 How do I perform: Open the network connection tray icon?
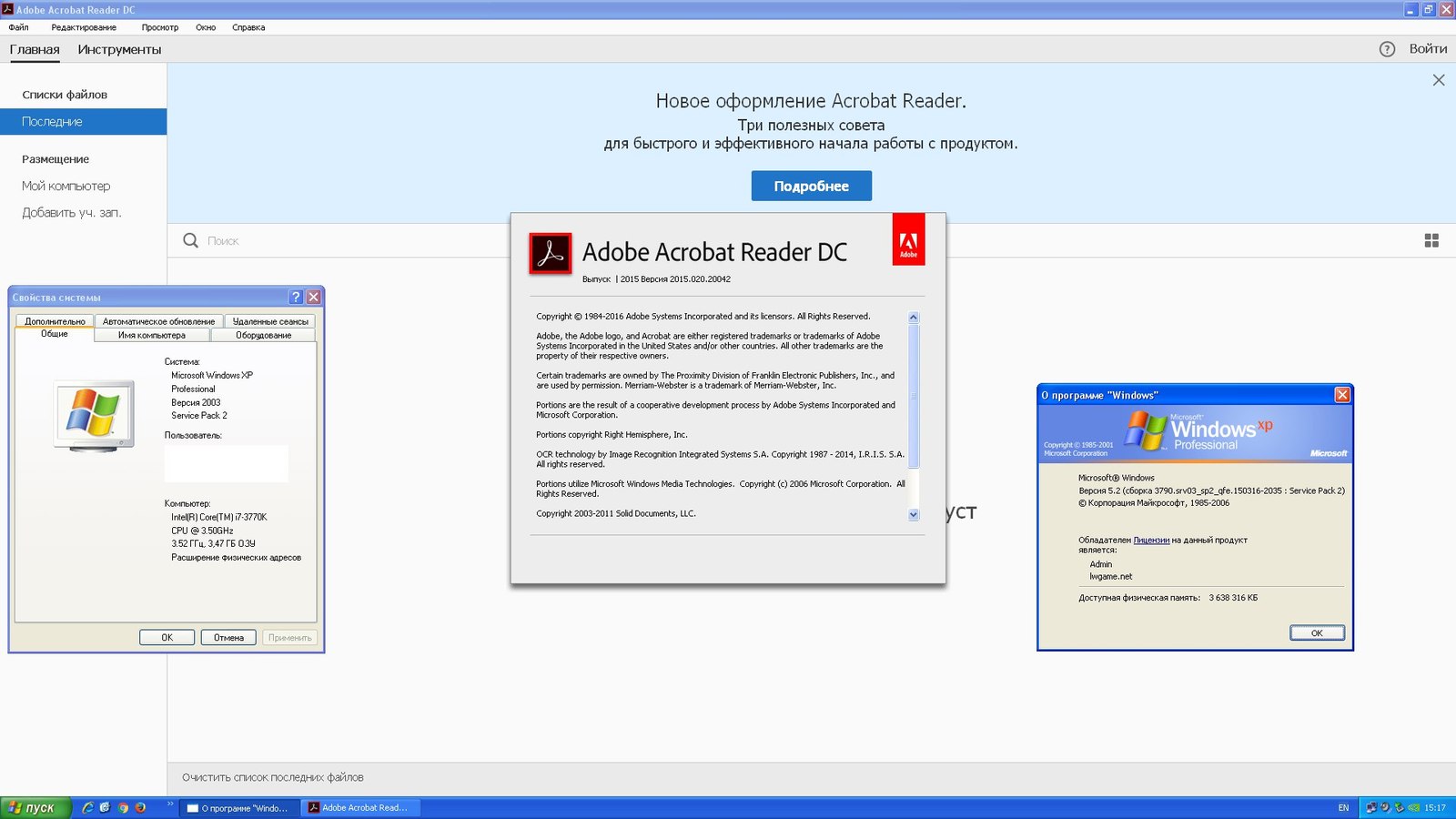pos(1371,807)
